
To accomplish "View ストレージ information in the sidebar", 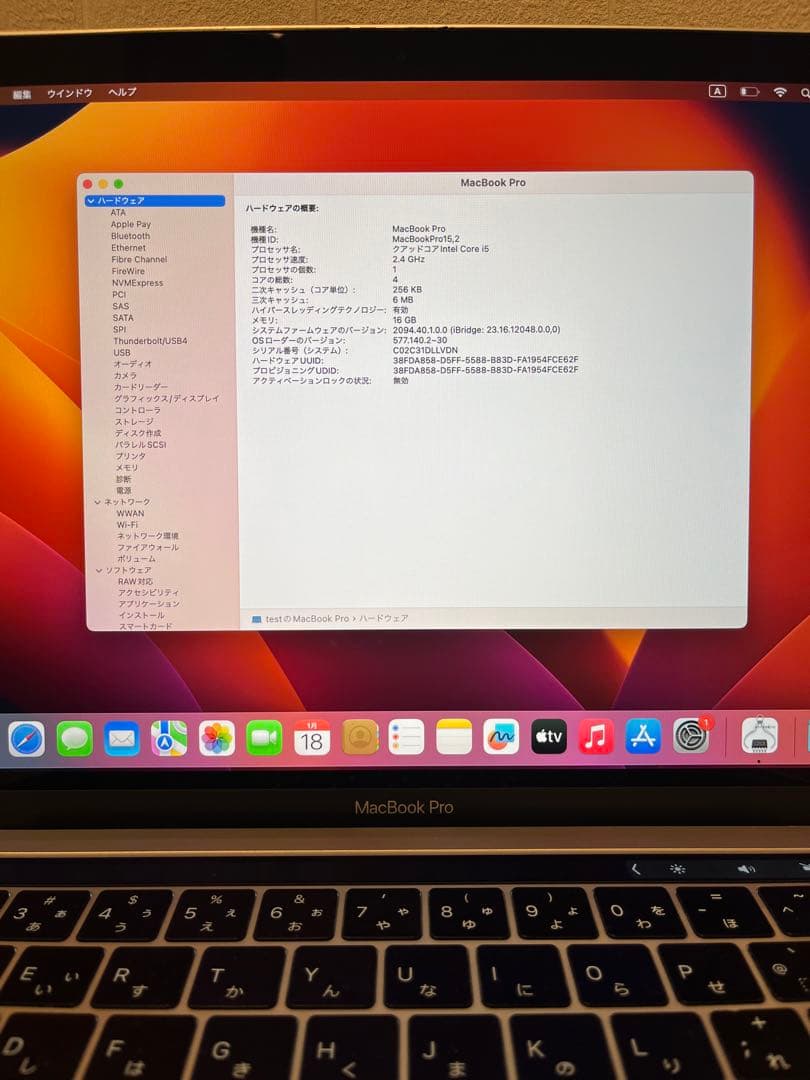I will coord(132,421).
